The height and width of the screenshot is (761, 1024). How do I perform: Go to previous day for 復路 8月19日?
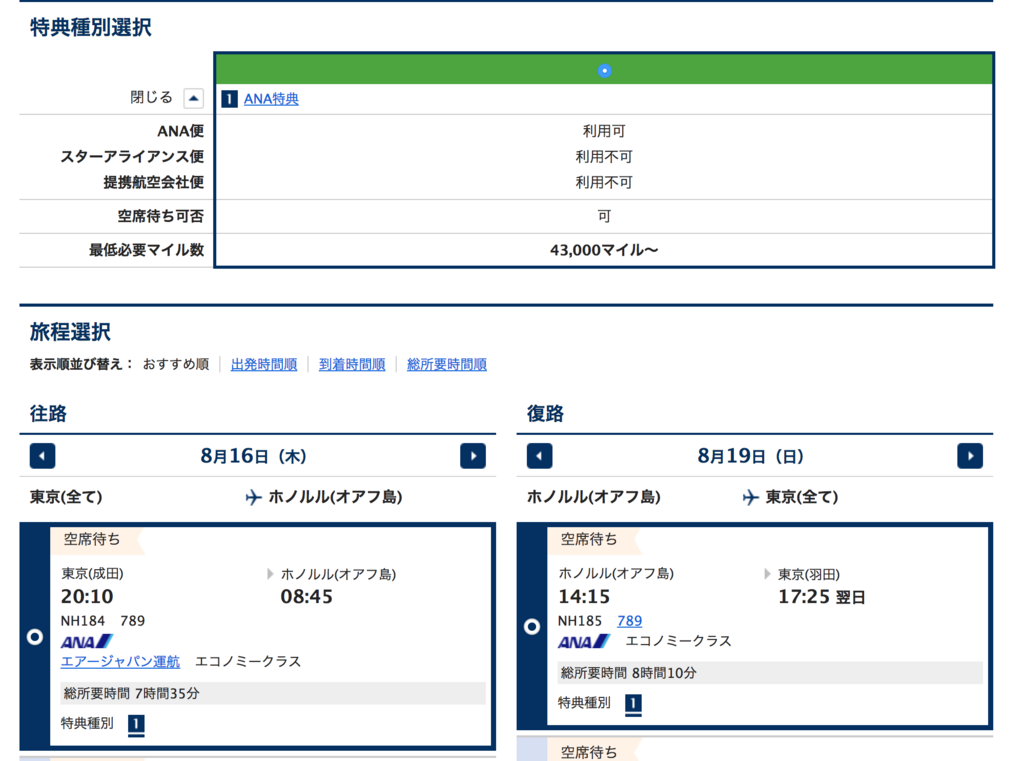point(539,456)
